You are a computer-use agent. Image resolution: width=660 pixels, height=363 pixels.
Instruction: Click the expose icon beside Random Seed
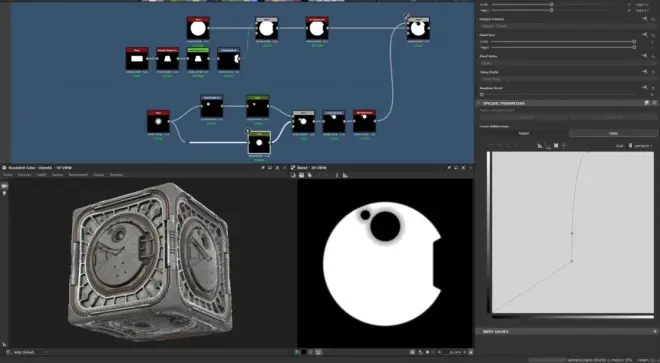pos(644,88)
